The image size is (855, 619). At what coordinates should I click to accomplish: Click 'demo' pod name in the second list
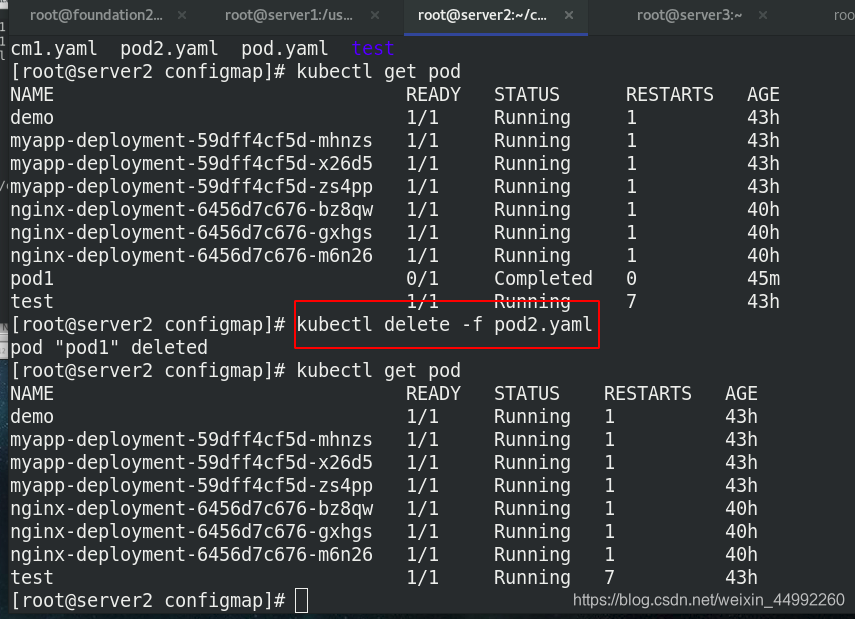pos(32,416)
